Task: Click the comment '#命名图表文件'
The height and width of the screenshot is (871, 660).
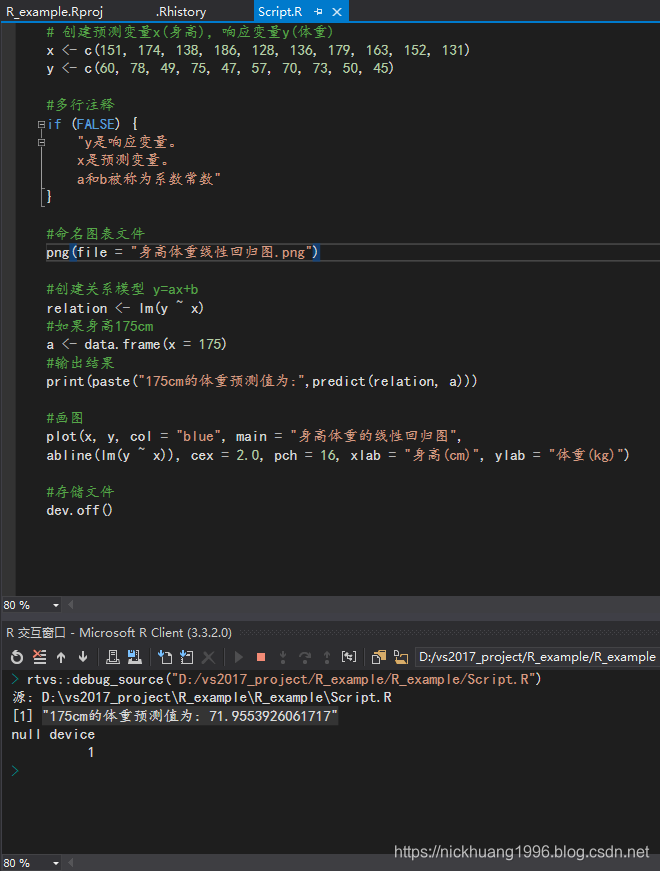Action: coord(96,234)
